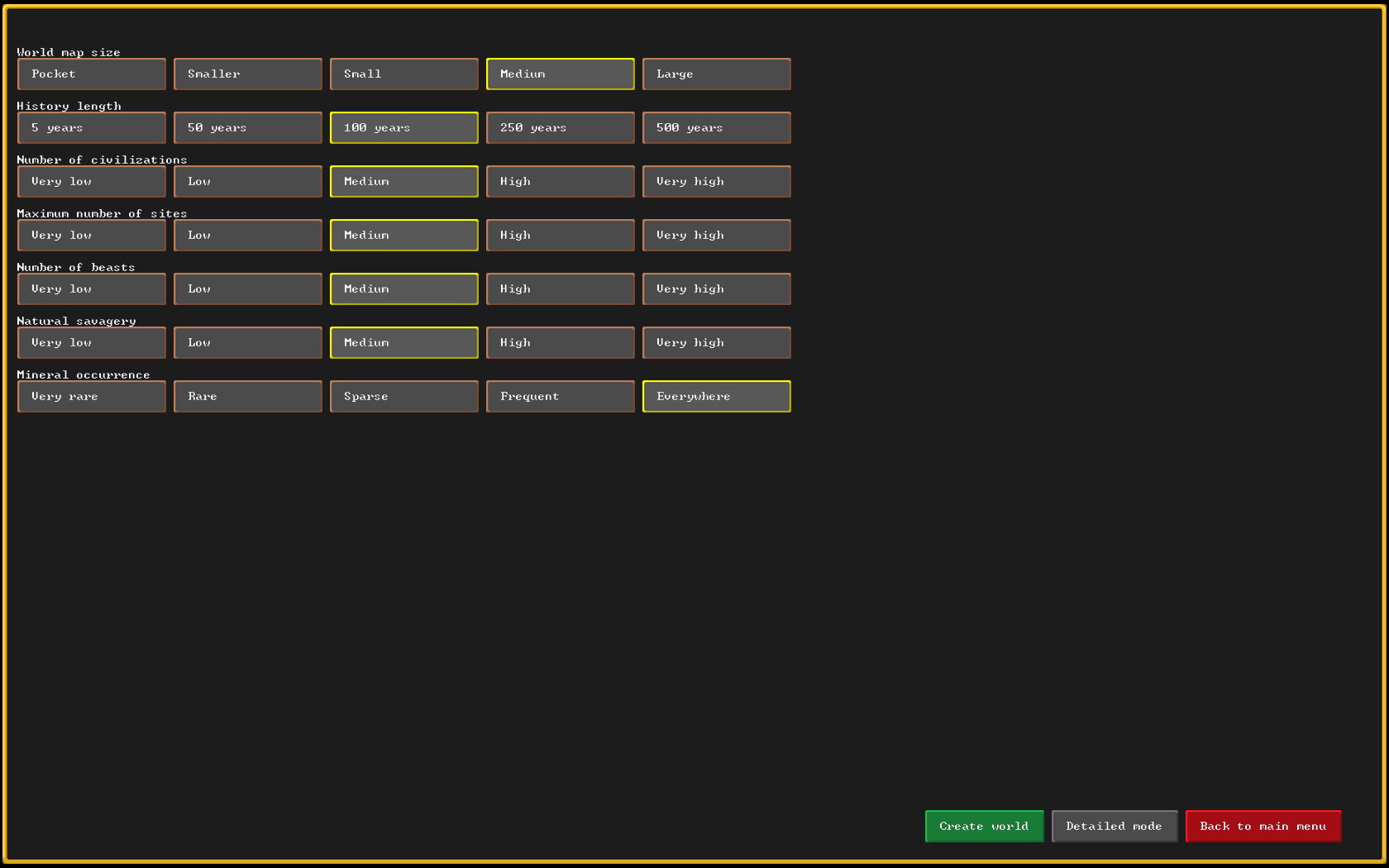The image size is (1389, 868).
Task: Select 250 years history length
Action: 561,128
